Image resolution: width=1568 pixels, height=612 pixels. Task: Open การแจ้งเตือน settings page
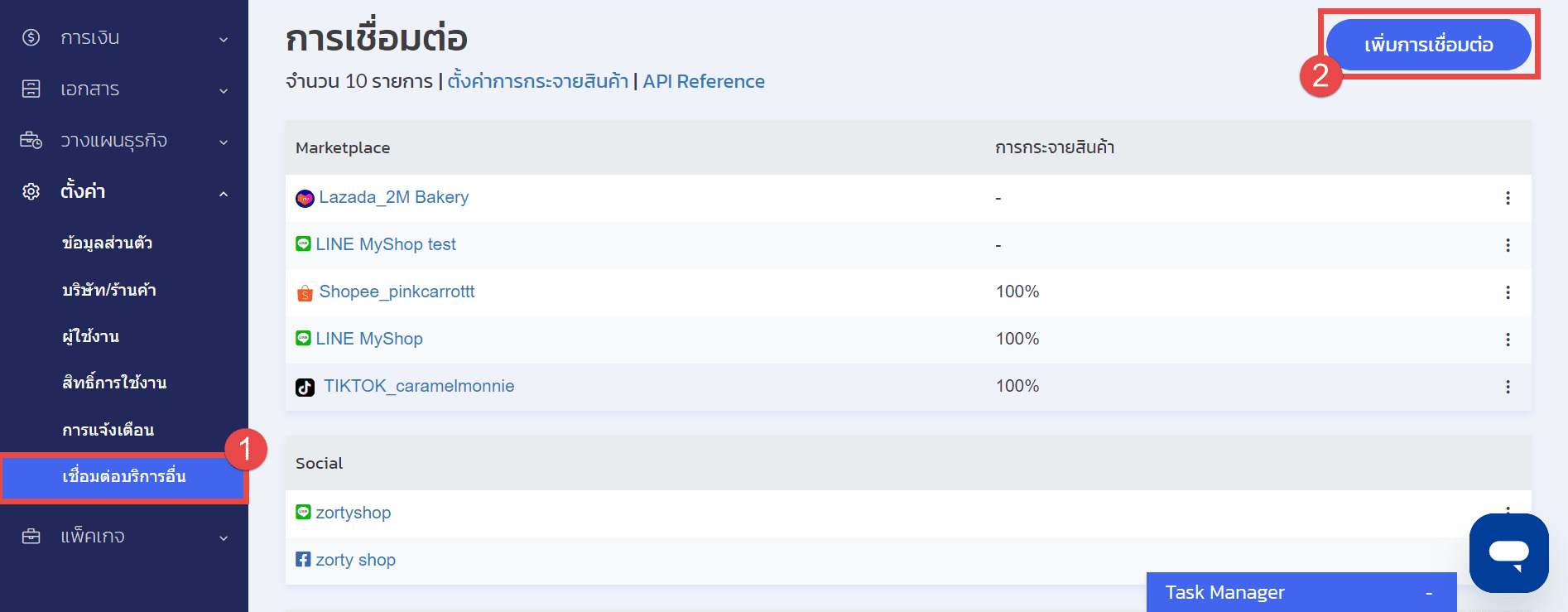(x=108, y=430)
